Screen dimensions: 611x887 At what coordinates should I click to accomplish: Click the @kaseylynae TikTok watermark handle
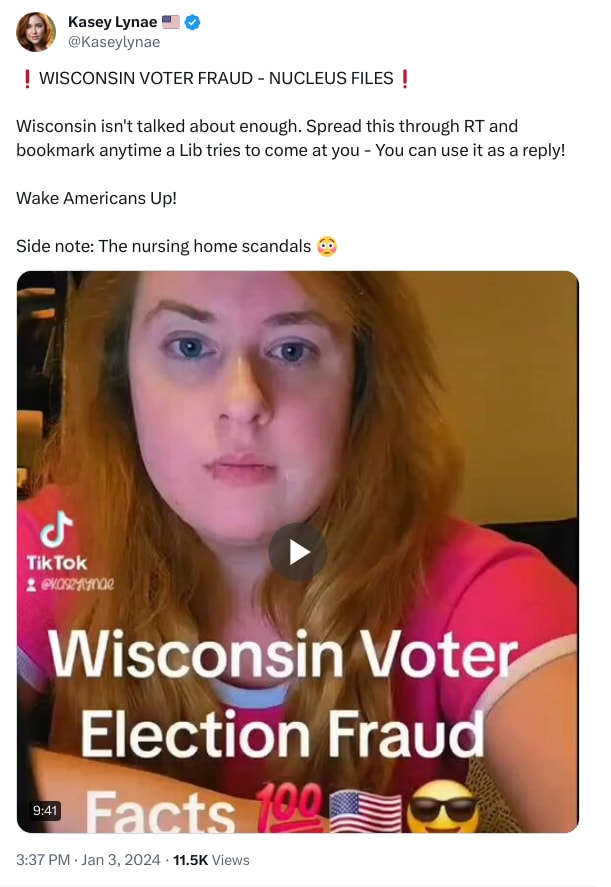pyautogui.click(x=71, y=584)
